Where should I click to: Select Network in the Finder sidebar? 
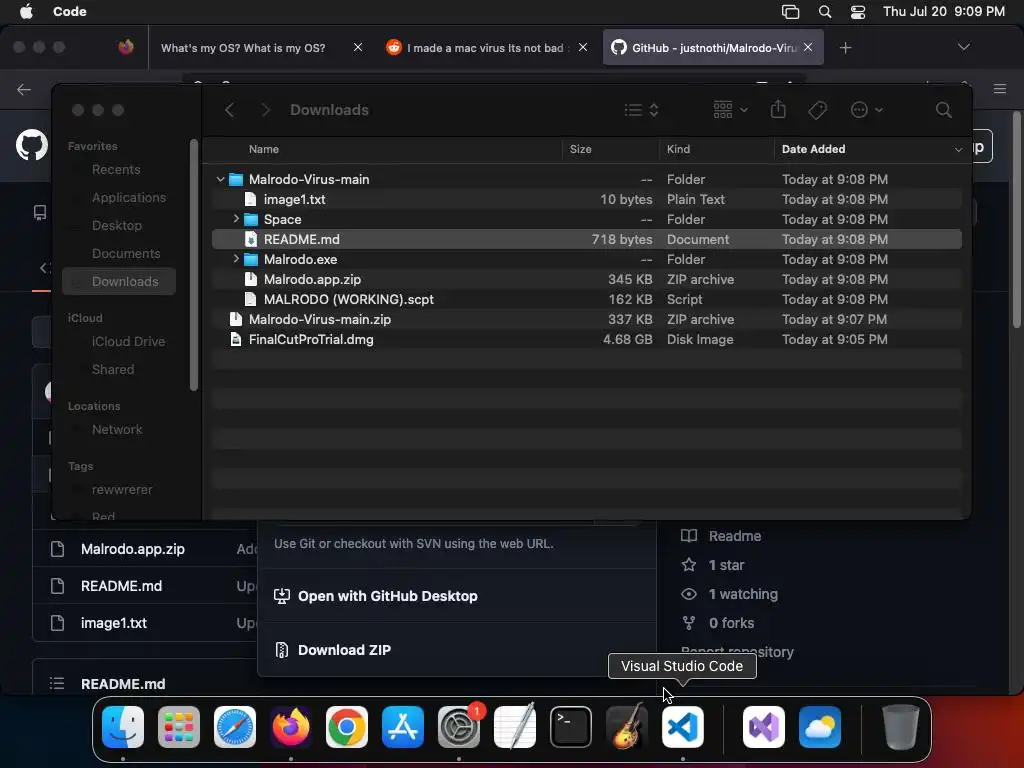[116, 430]
